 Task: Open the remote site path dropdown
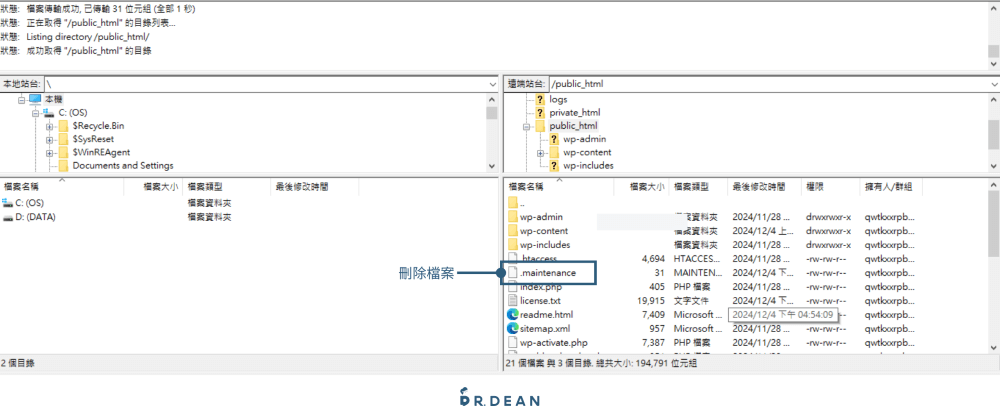(994, 84)
